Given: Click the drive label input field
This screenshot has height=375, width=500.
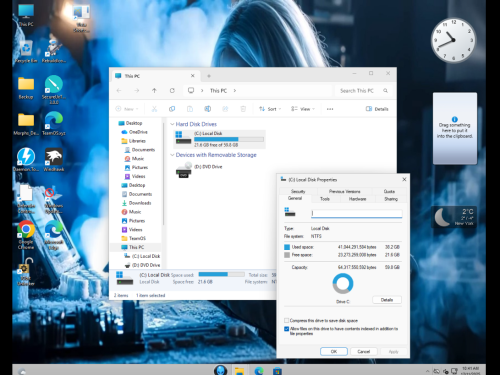Looking at the screenshot, I should click(356, 213).
